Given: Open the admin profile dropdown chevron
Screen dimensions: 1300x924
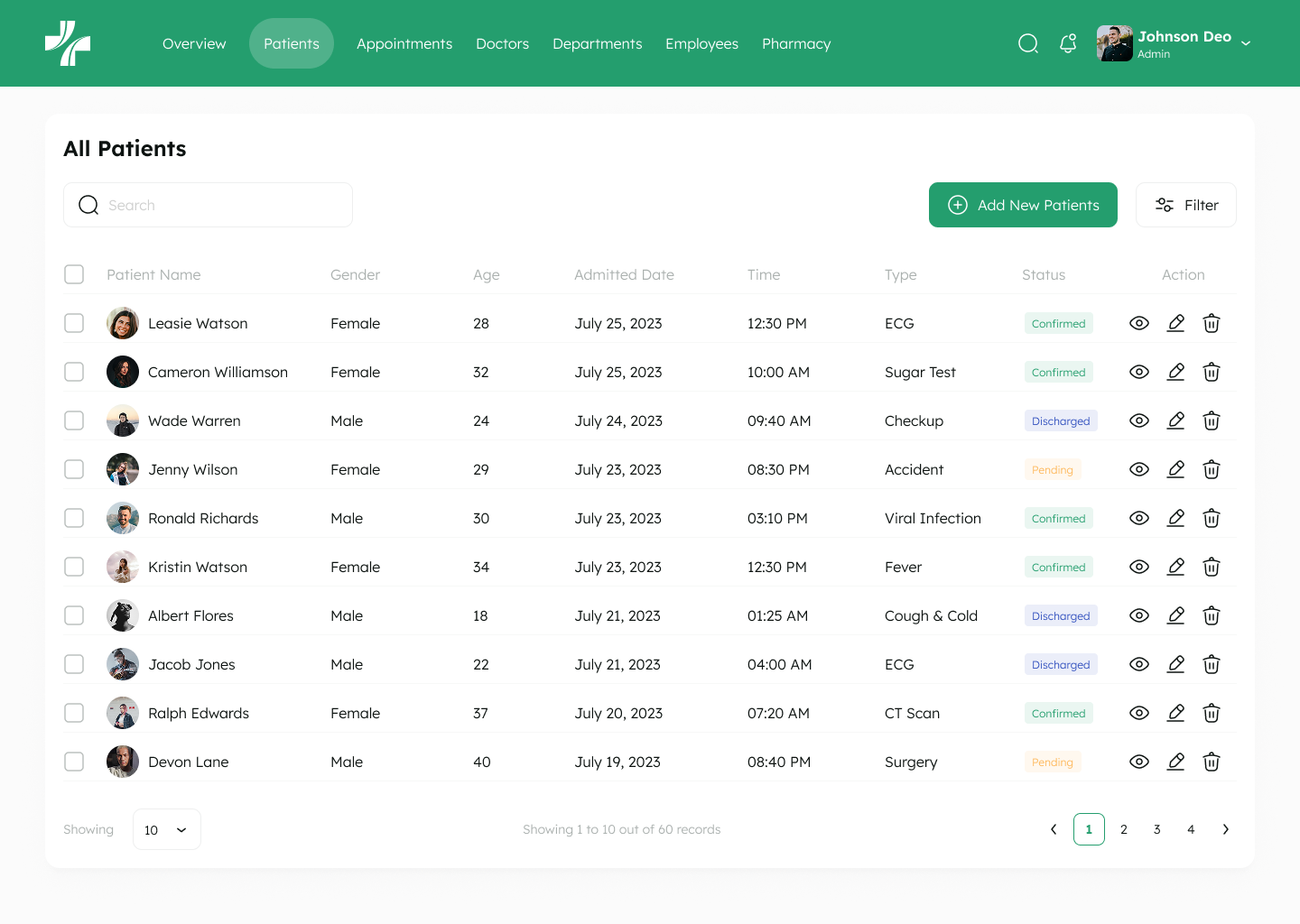Looking at the screenshot, I should coord(1247,42).
